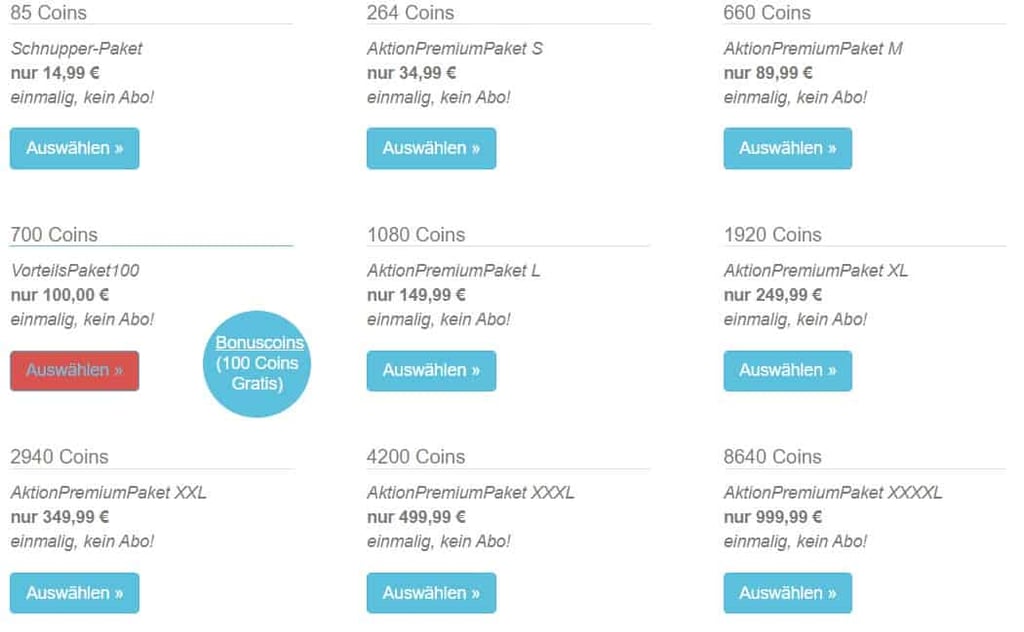
Task: Click the AktionPremiumPaket XL package name
Action: pyautogui.click(x=816, y=270)
